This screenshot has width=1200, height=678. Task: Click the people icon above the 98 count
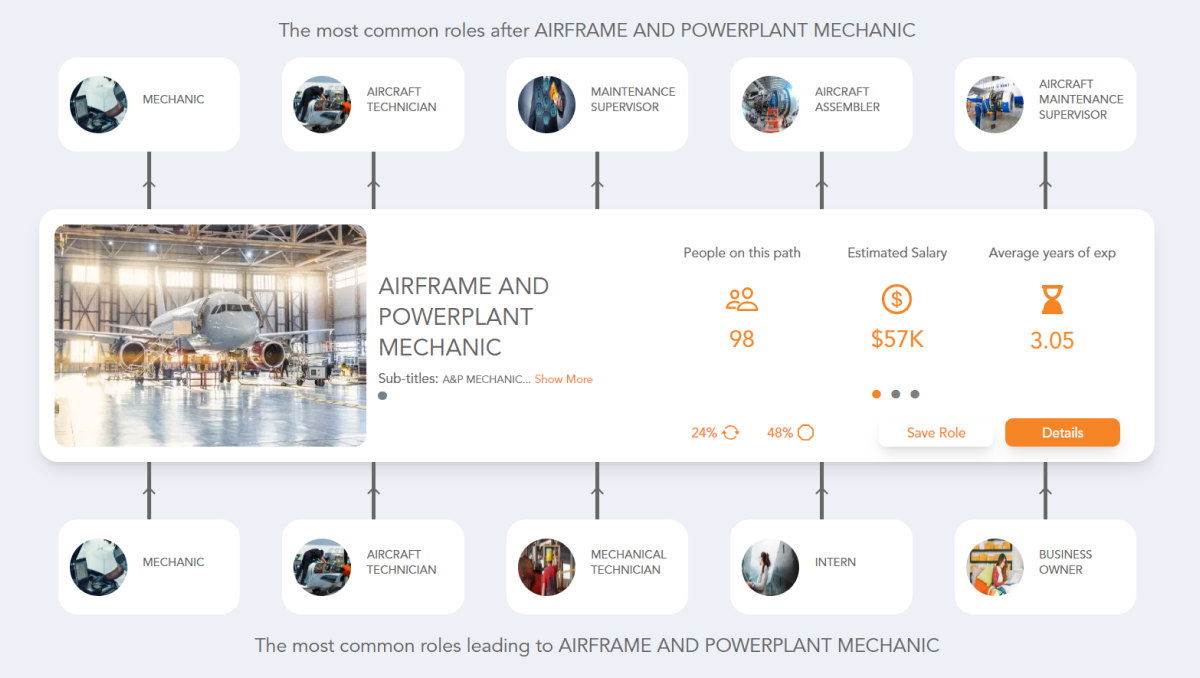tap(741, 298)
